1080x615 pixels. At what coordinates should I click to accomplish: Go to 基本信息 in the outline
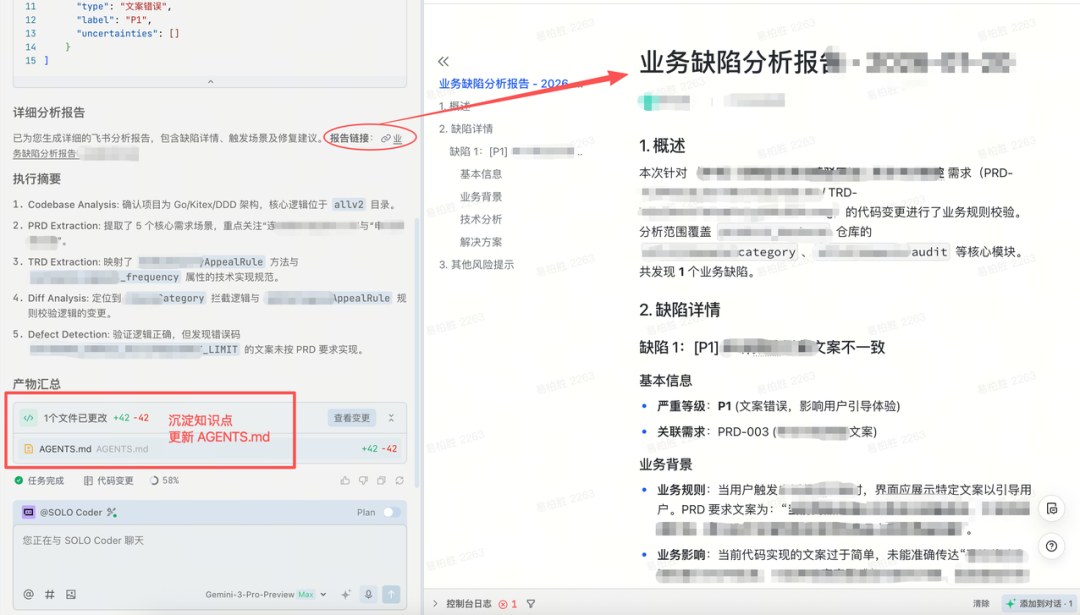coord(481,174)
